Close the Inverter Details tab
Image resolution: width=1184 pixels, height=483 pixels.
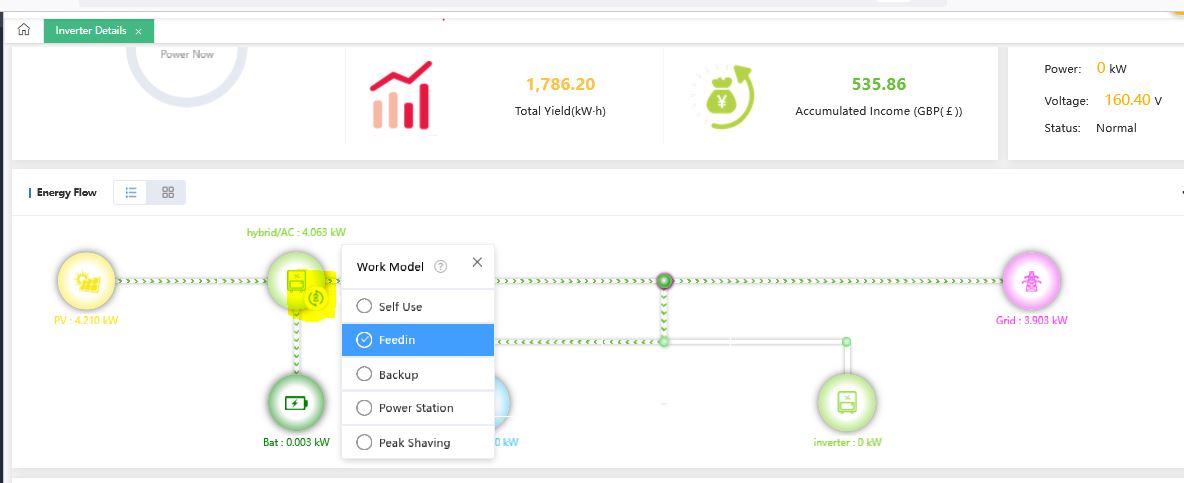[138, 32]
